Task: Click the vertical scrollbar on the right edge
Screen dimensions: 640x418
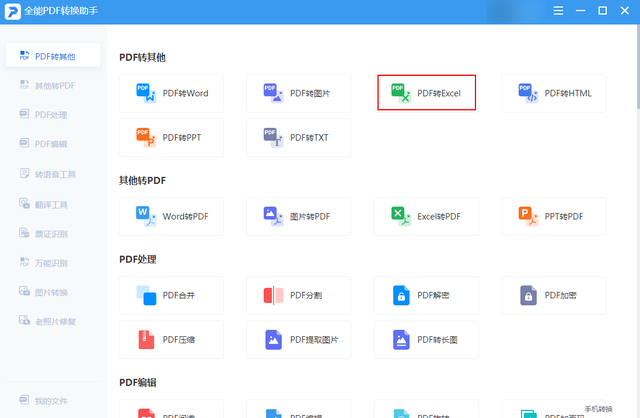Action: tap(638, 67)
